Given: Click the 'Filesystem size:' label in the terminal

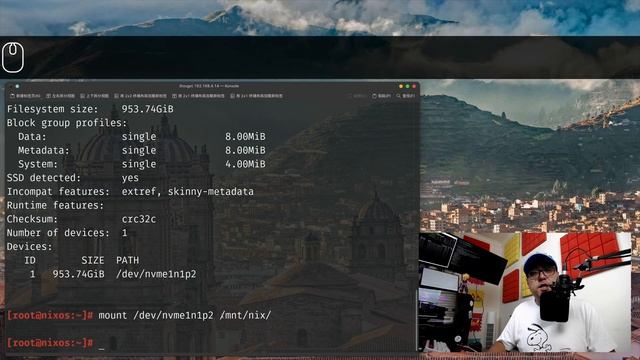Looking at the screenshot, I should pos(53,109).
